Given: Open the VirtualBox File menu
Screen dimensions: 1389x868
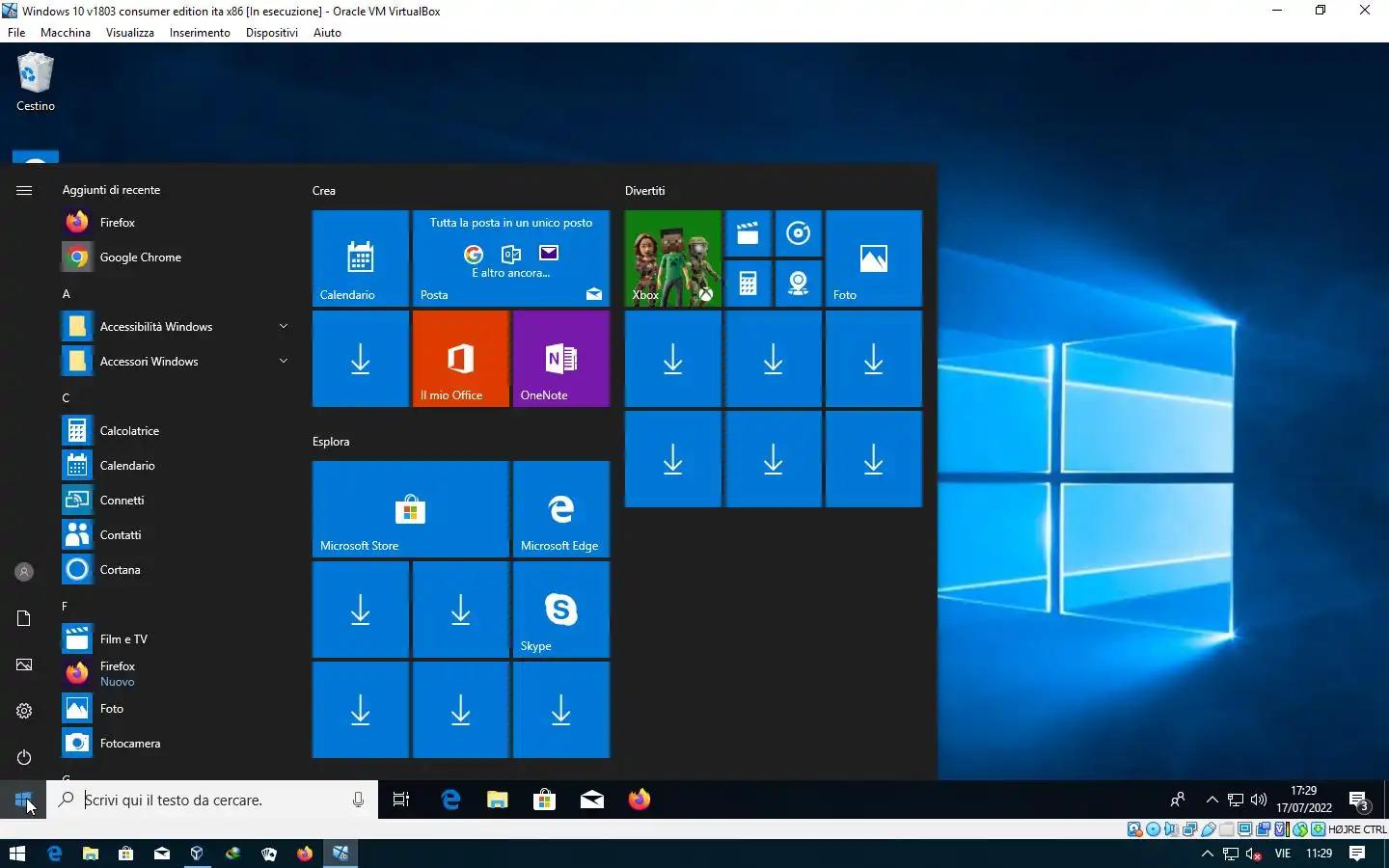Looking at the screenshot, I should pos(16,33).
